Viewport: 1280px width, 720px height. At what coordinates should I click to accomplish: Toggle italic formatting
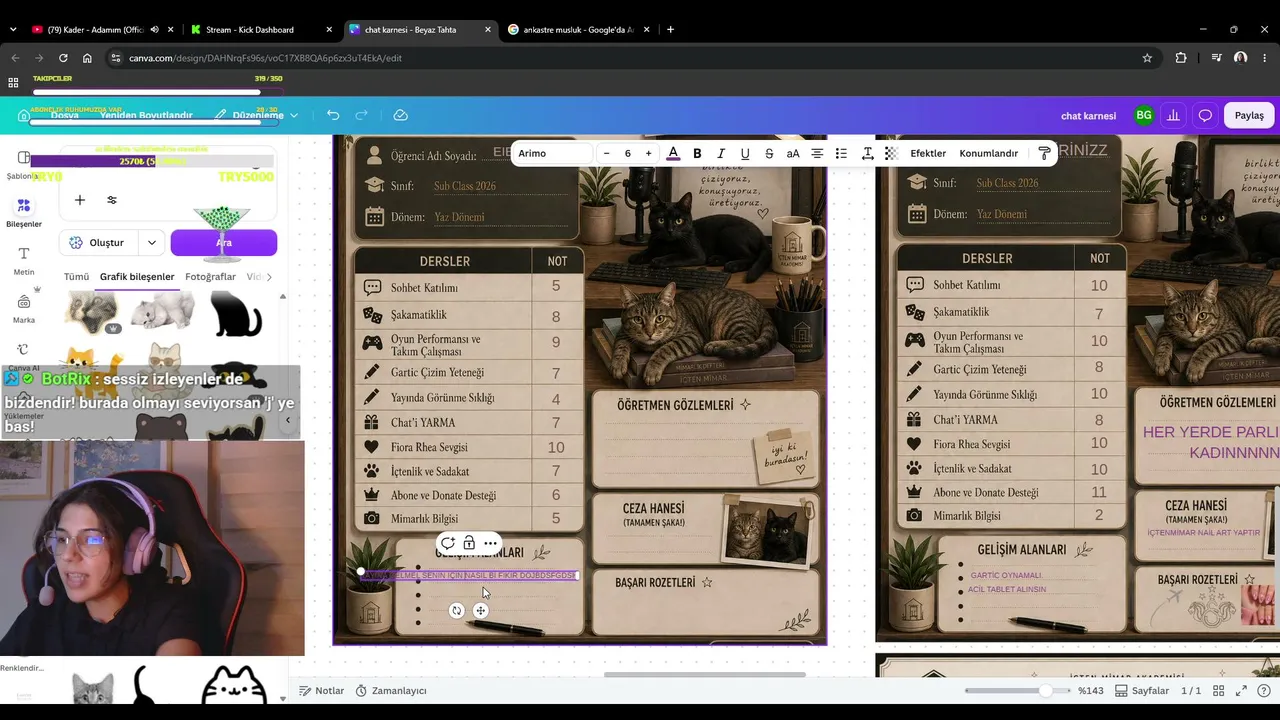pyautogui.click(x=721, y=153)
